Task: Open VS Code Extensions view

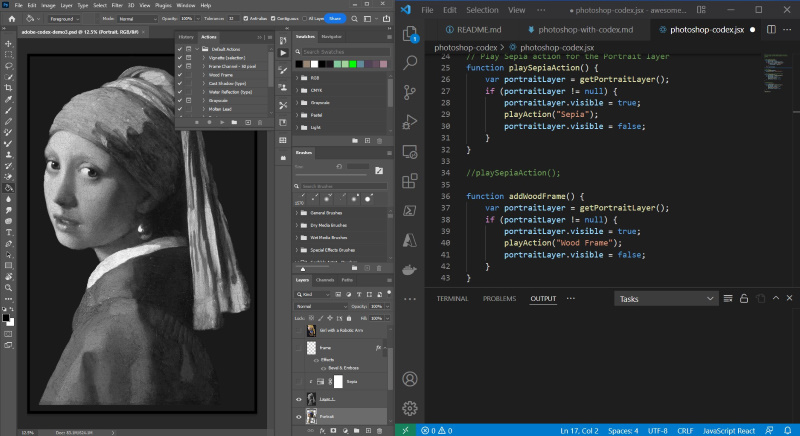Action: pos(410,181)
